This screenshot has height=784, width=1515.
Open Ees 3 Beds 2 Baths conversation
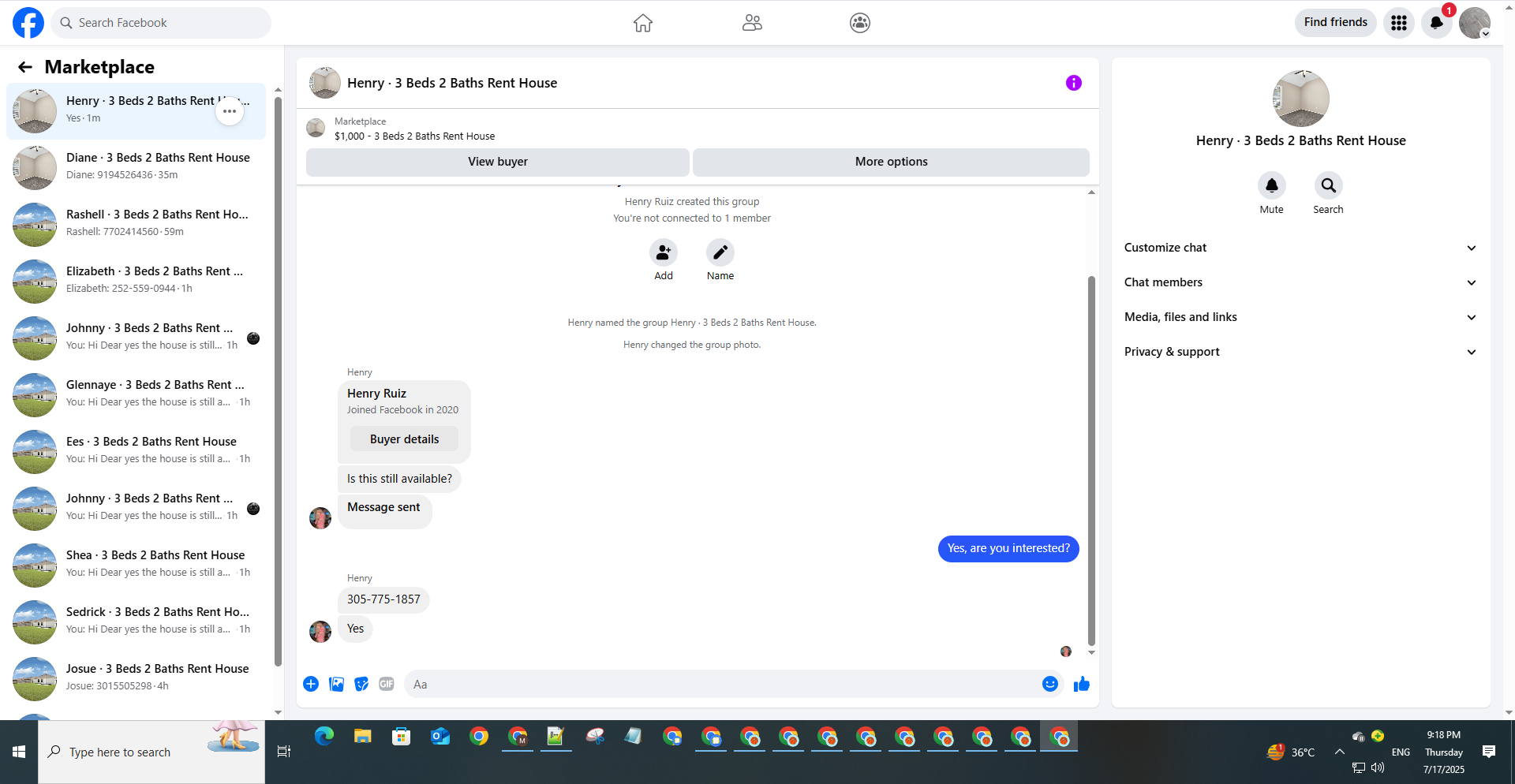click(137, 451)
